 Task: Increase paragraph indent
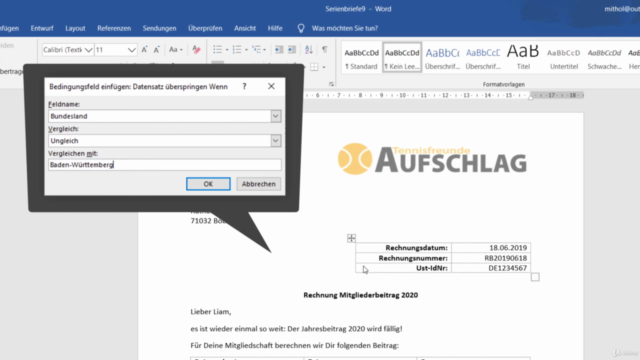pyautogui.click(x=291, y=50)
